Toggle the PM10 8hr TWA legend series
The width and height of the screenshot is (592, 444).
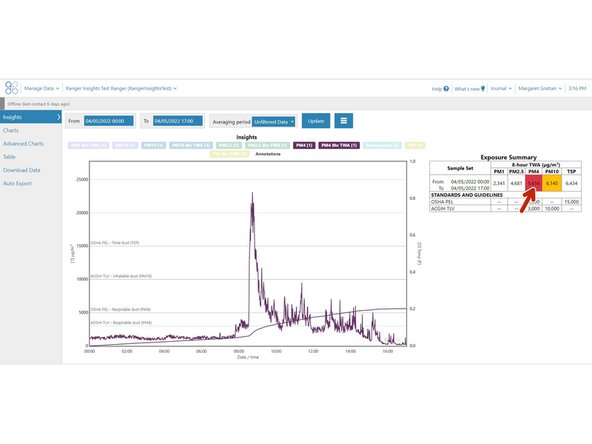[x=191, y=145]
